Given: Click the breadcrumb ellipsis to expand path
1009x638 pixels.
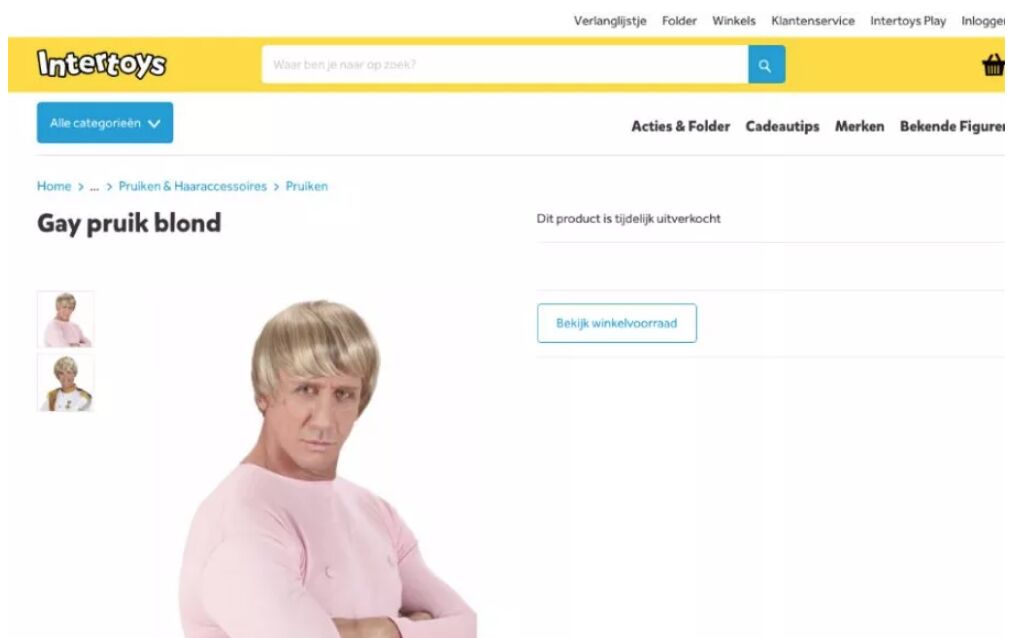Looking at the screenshot, I should pos(95,187).
